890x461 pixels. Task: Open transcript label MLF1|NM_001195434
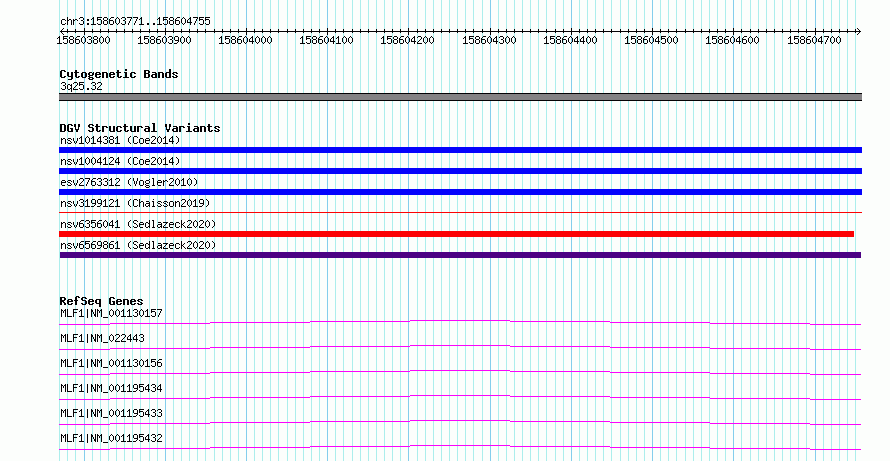(111, 388)
